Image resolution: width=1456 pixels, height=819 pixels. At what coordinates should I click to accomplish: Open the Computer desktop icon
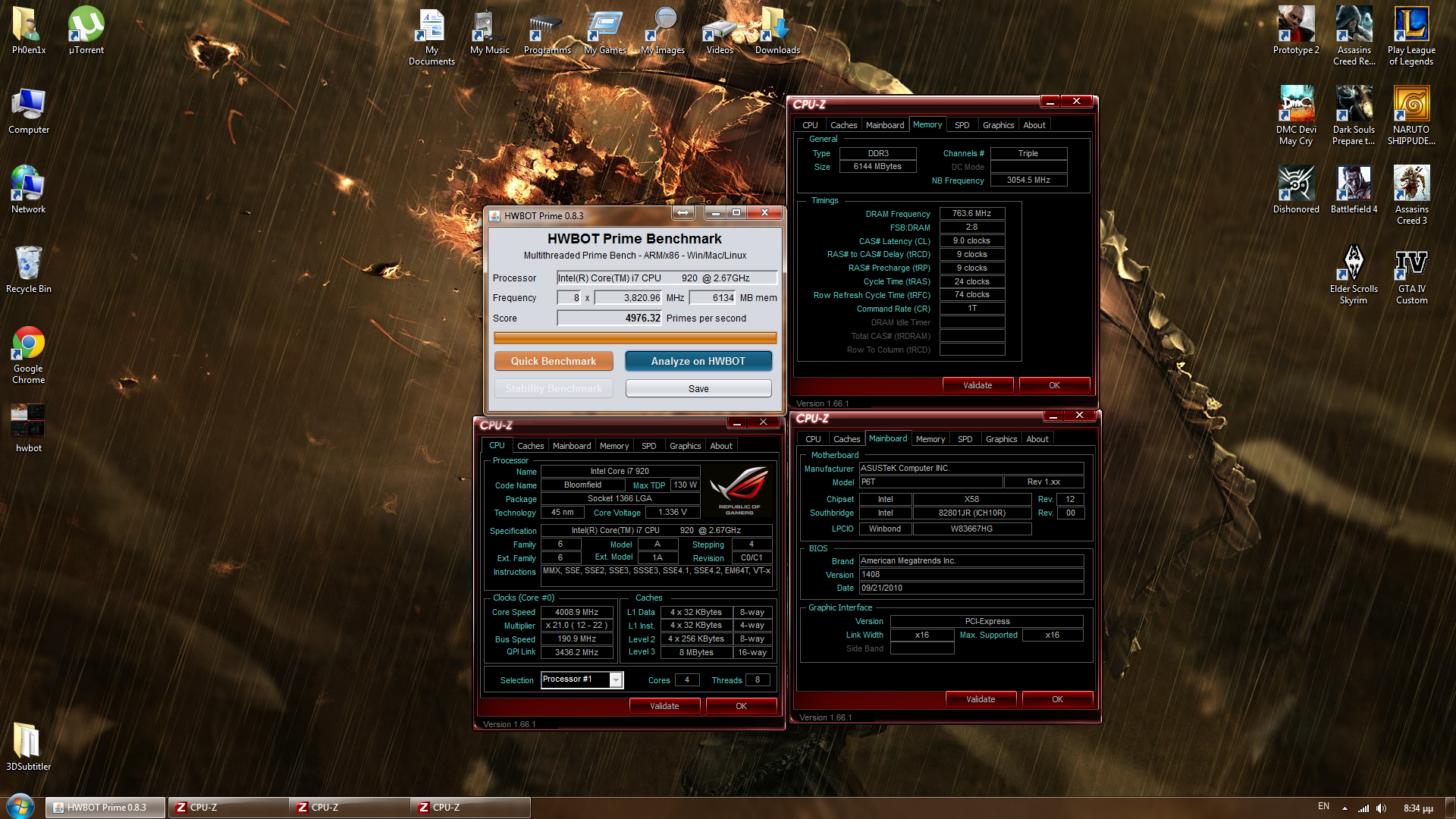pos(29,111)
